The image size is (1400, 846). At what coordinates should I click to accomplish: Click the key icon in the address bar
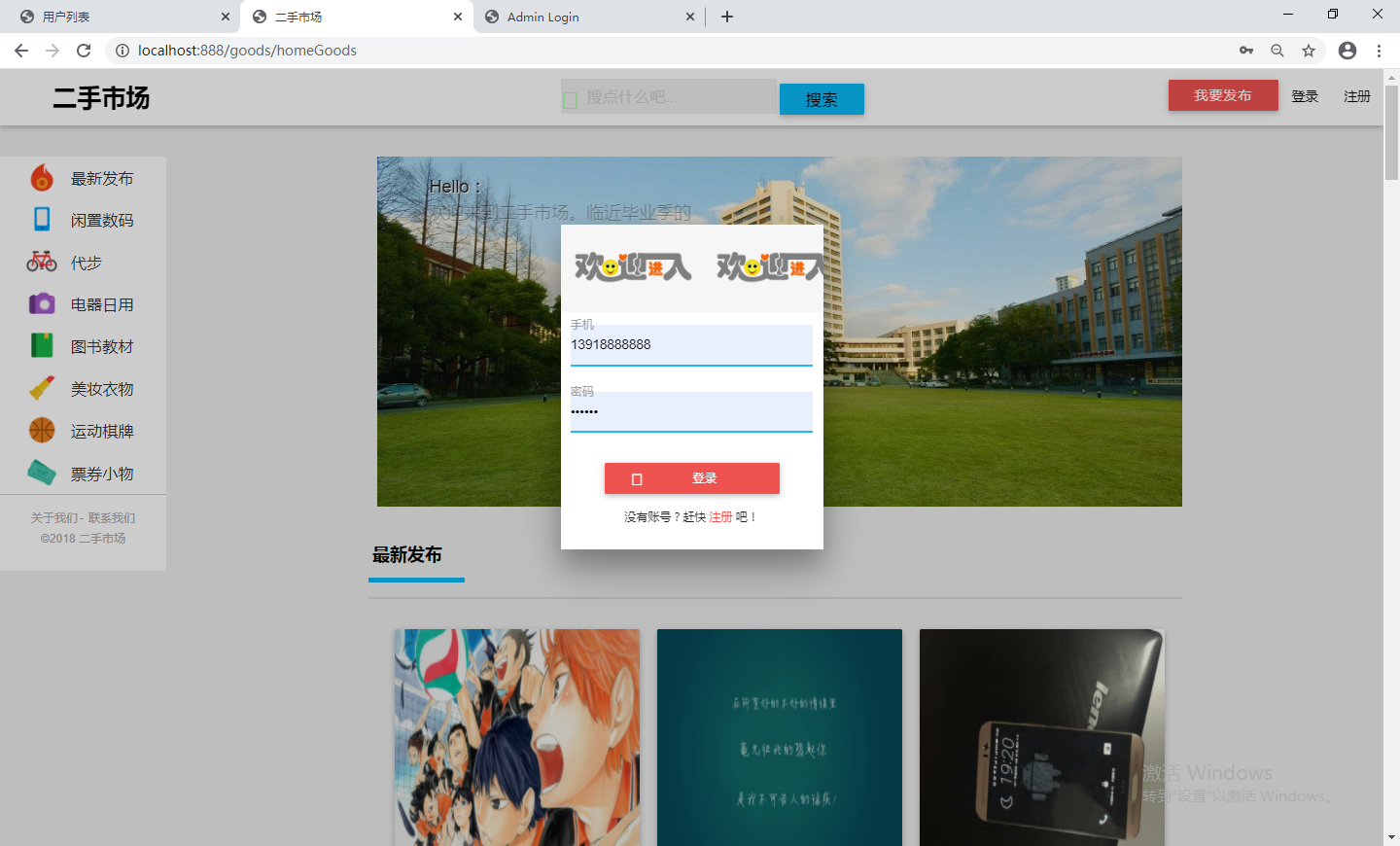click(x=1245, y=50)
